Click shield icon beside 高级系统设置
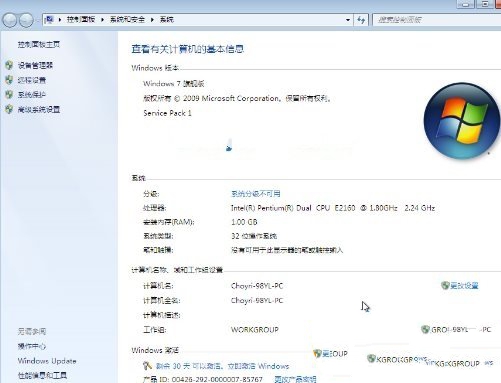This screenshot has width=501, height=383. coord(9,109)
